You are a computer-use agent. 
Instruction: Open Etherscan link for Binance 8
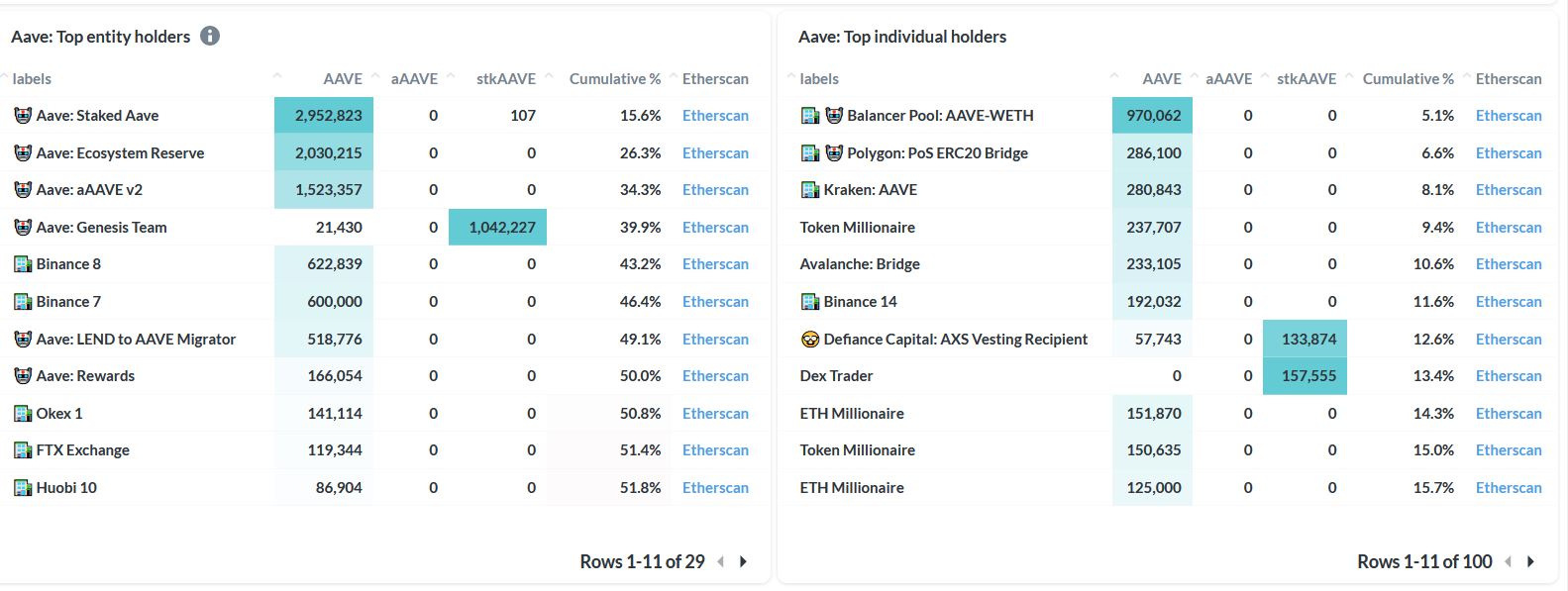pos(715,263)
